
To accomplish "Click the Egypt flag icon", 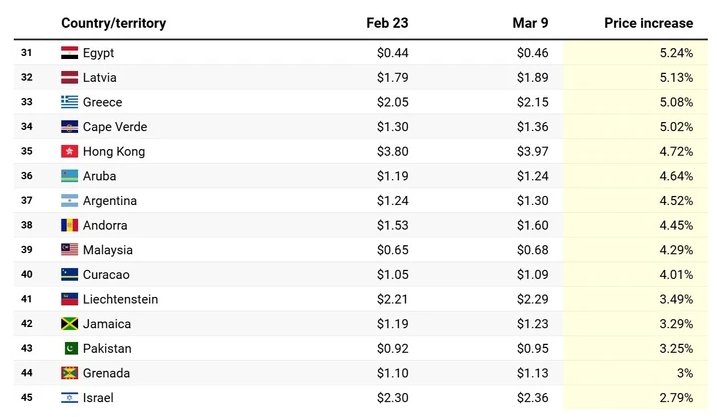I will (x=70, y=52).
